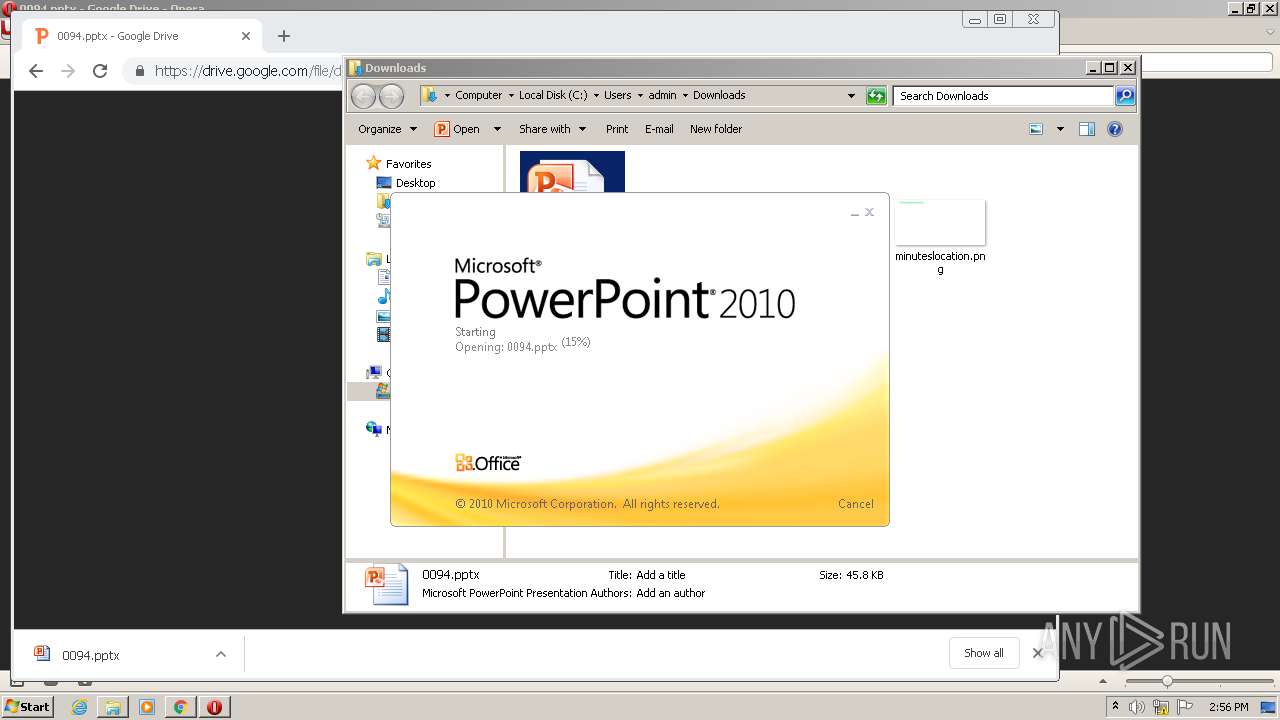Image resolution: width=1280 pixels, height=720 pixels.
Task: Expand breadcrumb arrow between admin and Downloads
Action: pyautogui.click(x=685, y=96)
